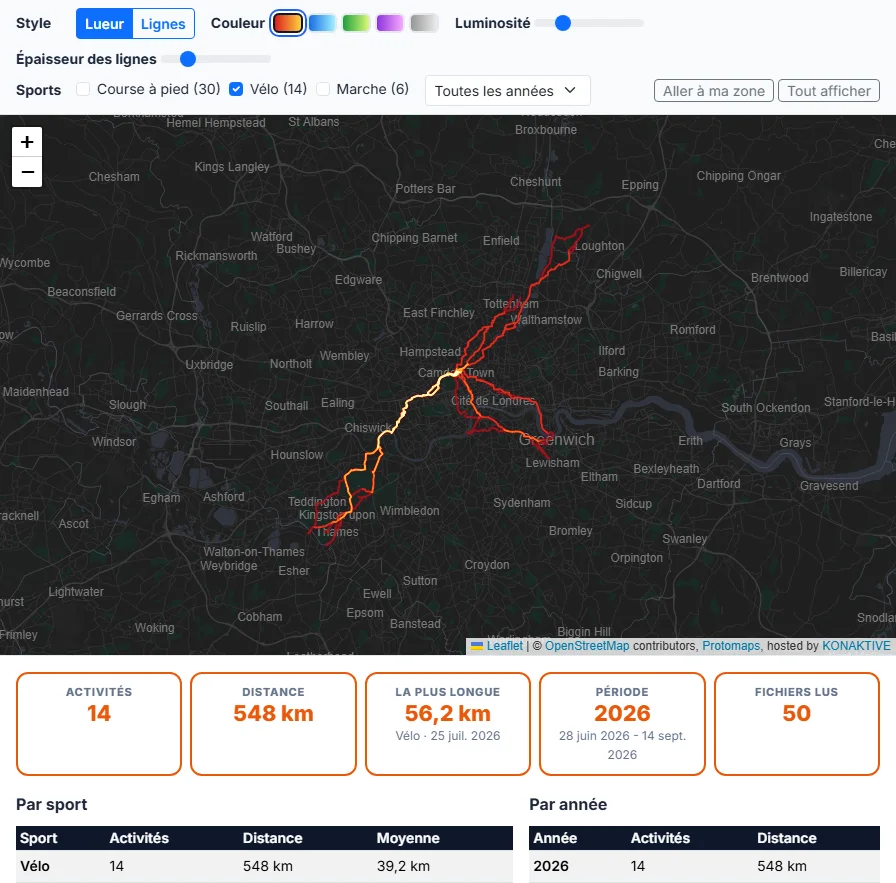Click the Période 2026 card

(x=622, y=724)
